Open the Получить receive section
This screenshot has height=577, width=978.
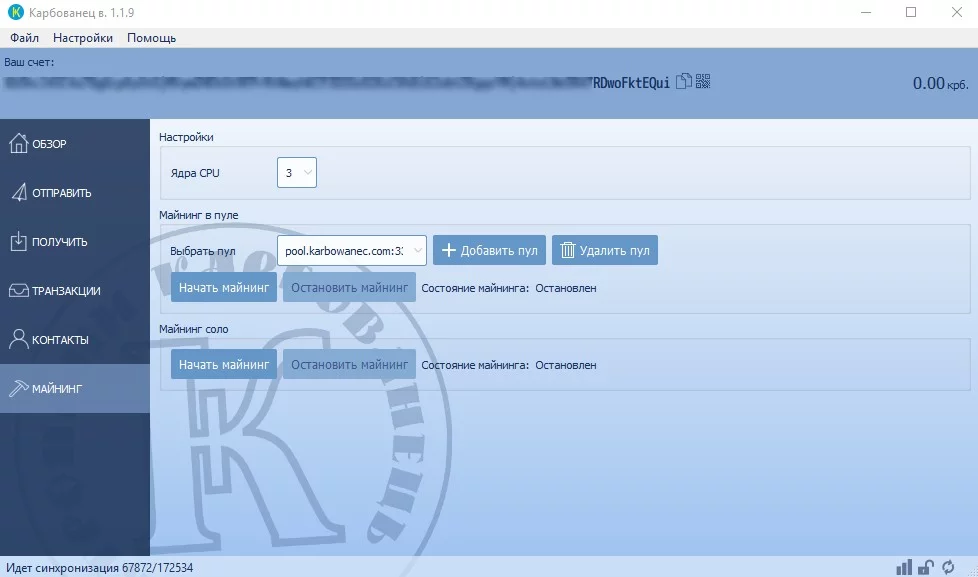75,241
